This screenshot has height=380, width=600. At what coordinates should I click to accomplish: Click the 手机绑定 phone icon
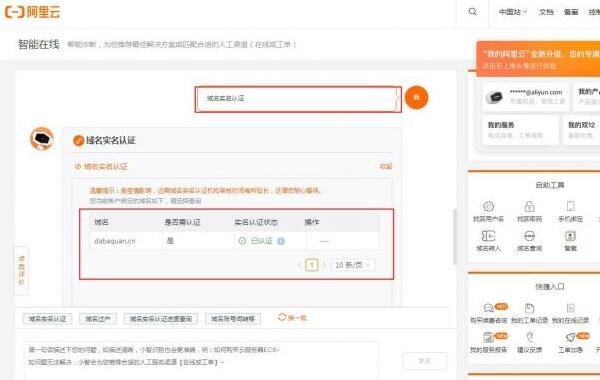tap(571, 206)
